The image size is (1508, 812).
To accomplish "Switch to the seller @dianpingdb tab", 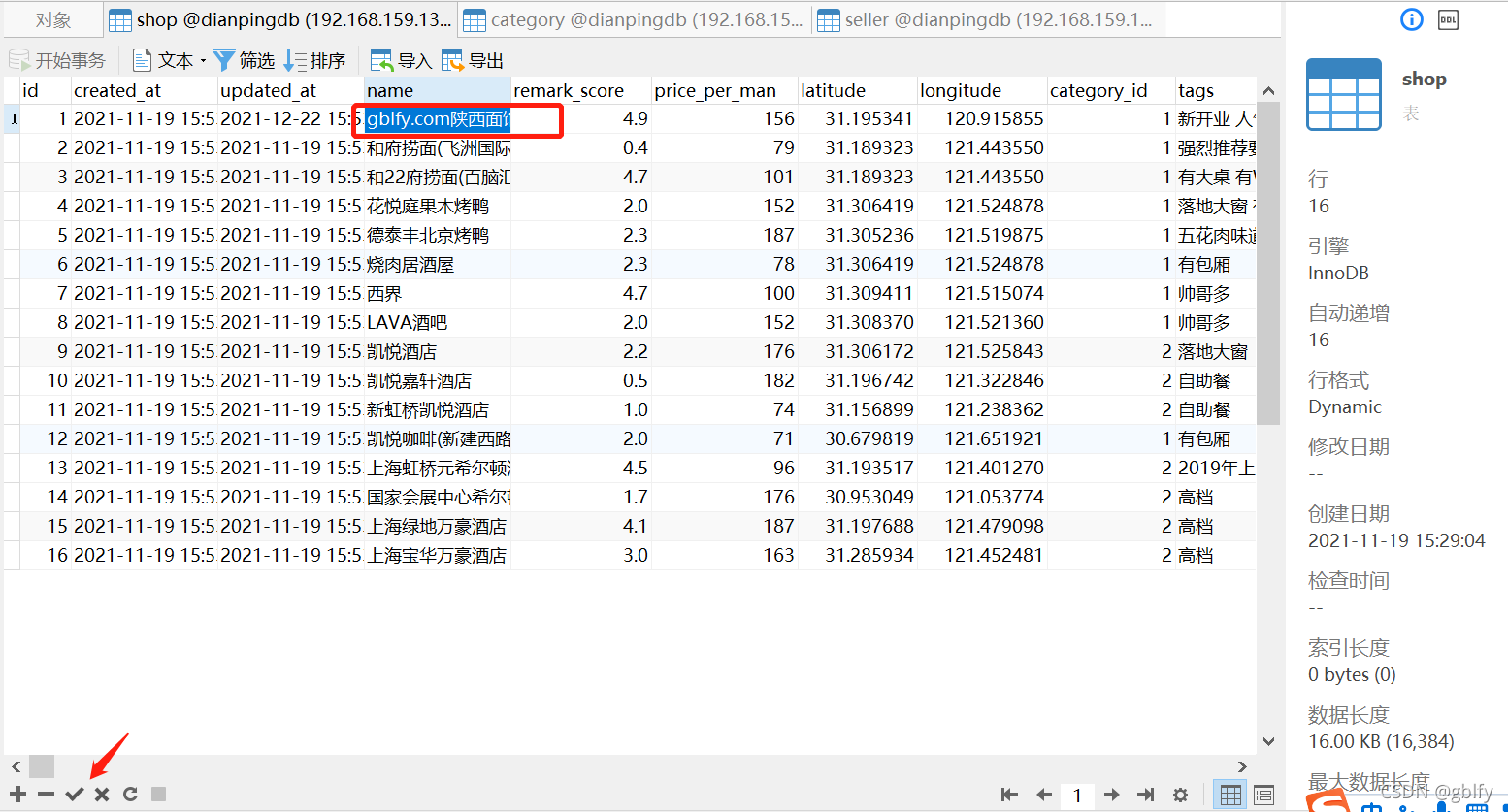I will tap(987, 19).
